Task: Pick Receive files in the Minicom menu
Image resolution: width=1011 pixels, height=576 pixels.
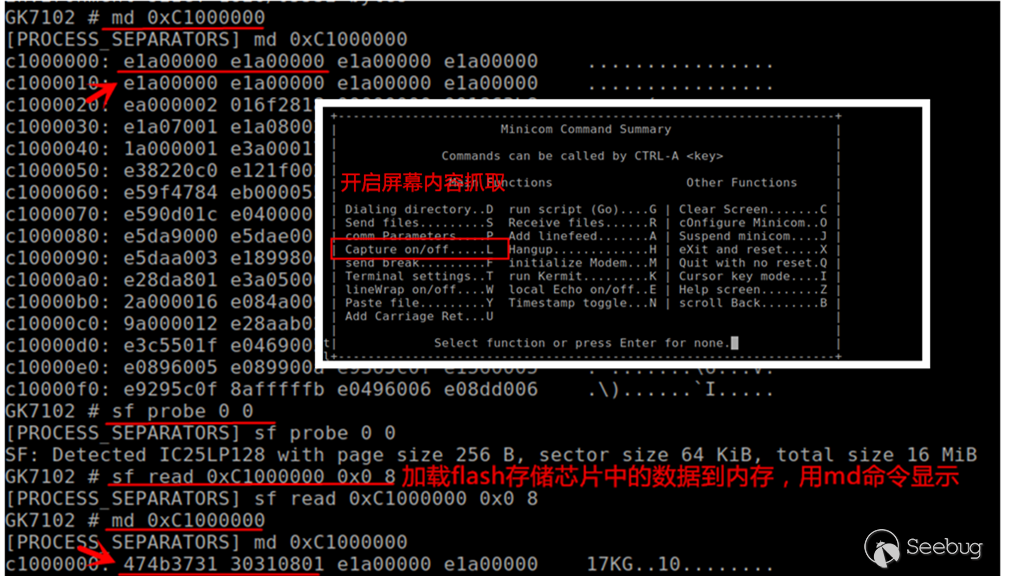Action: click(582, 223)
